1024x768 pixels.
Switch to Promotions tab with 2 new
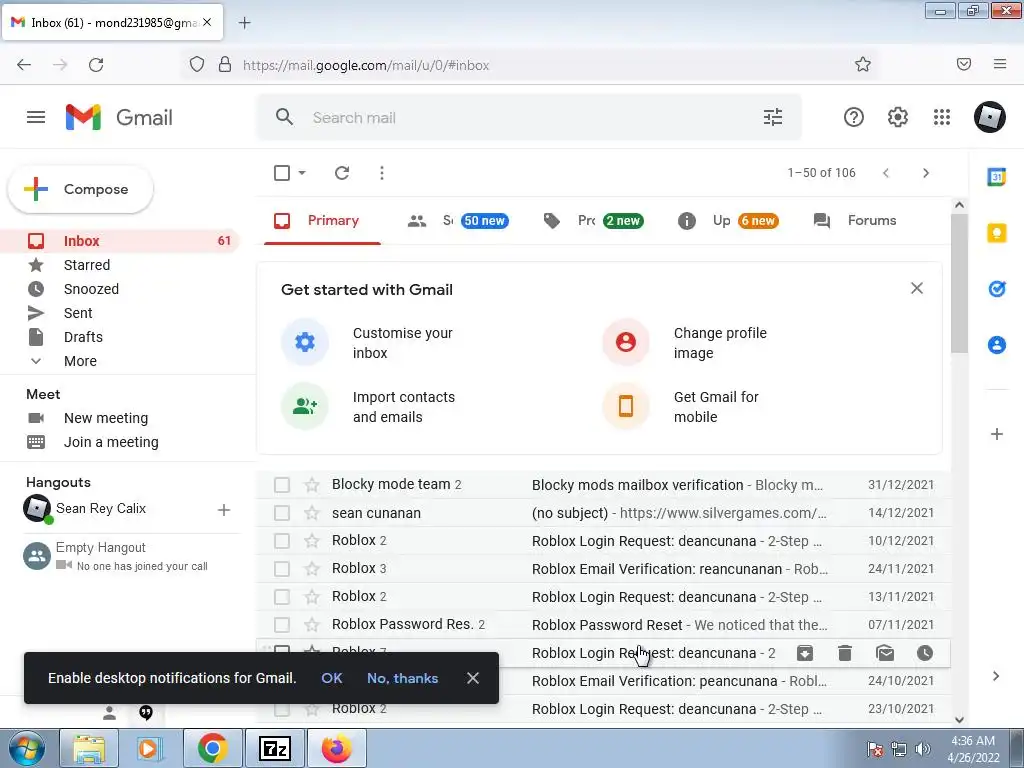593,221
